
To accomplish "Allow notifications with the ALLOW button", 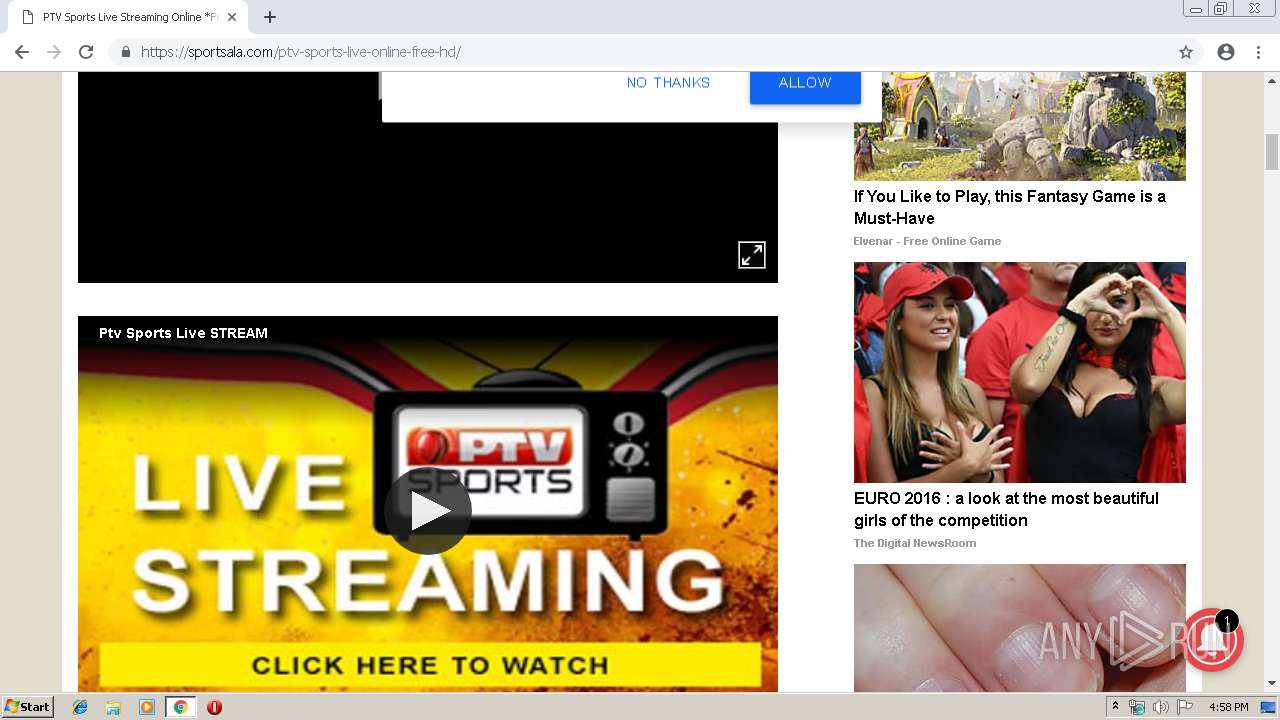I will 805,85.
